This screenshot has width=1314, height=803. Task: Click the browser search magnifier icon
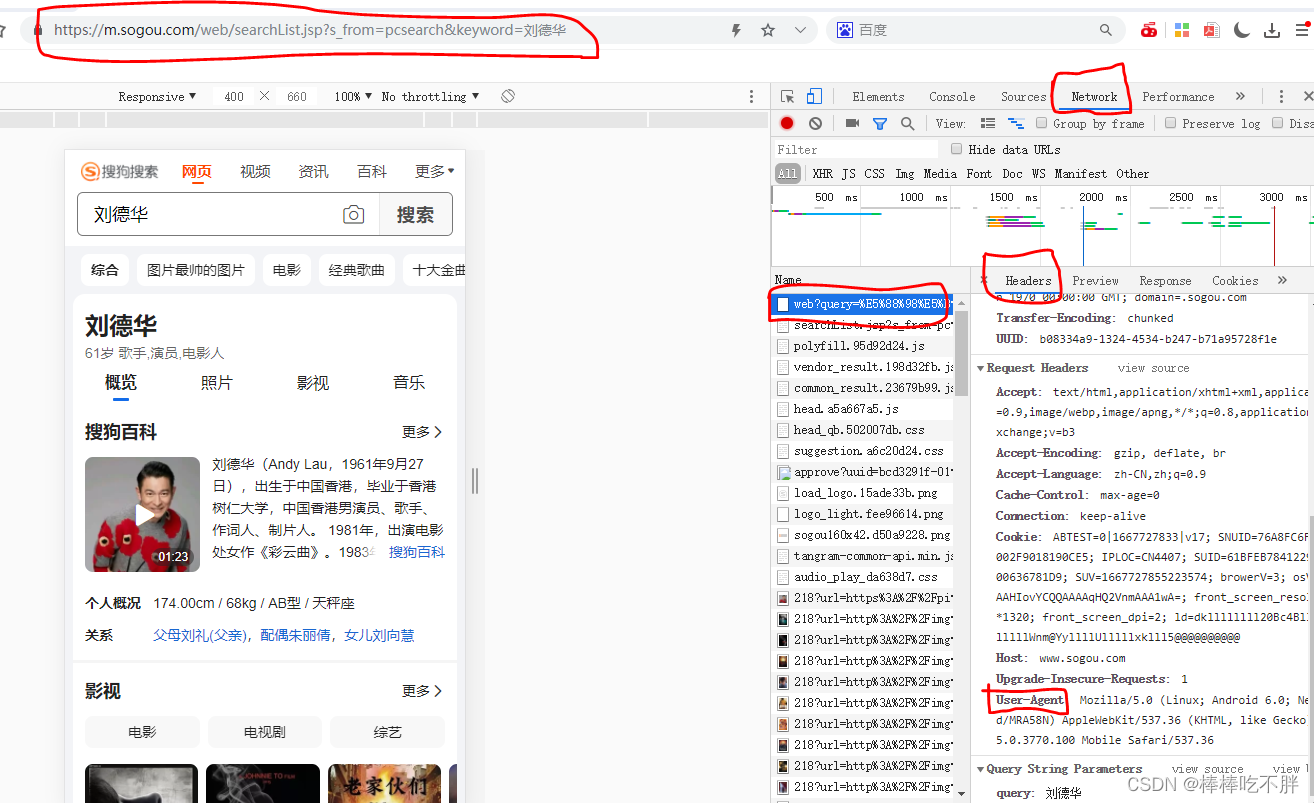click(1106, 31)
